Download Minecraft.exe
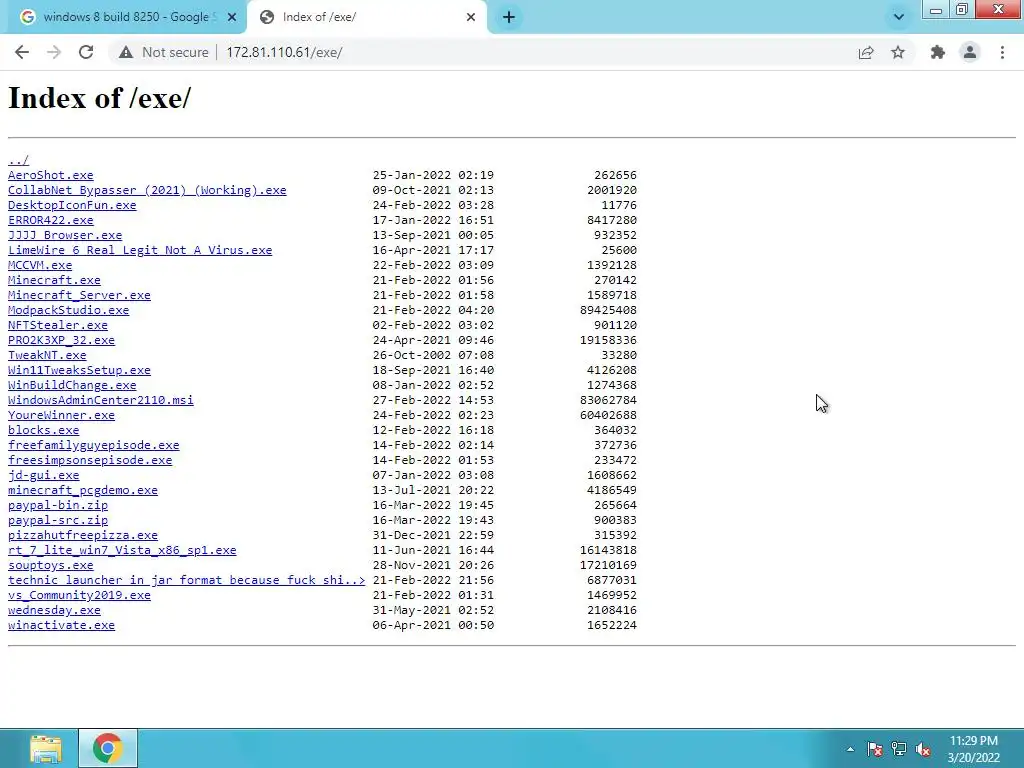The image size is (1024, 768). [54, 280]
